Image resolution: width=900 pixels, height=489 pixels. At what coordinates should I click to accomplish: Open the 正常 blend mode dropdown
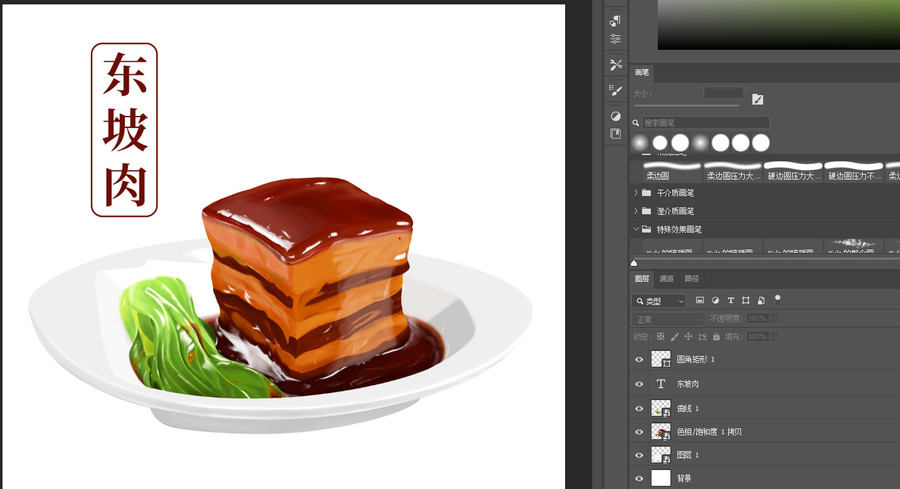[x=668, y=319]
